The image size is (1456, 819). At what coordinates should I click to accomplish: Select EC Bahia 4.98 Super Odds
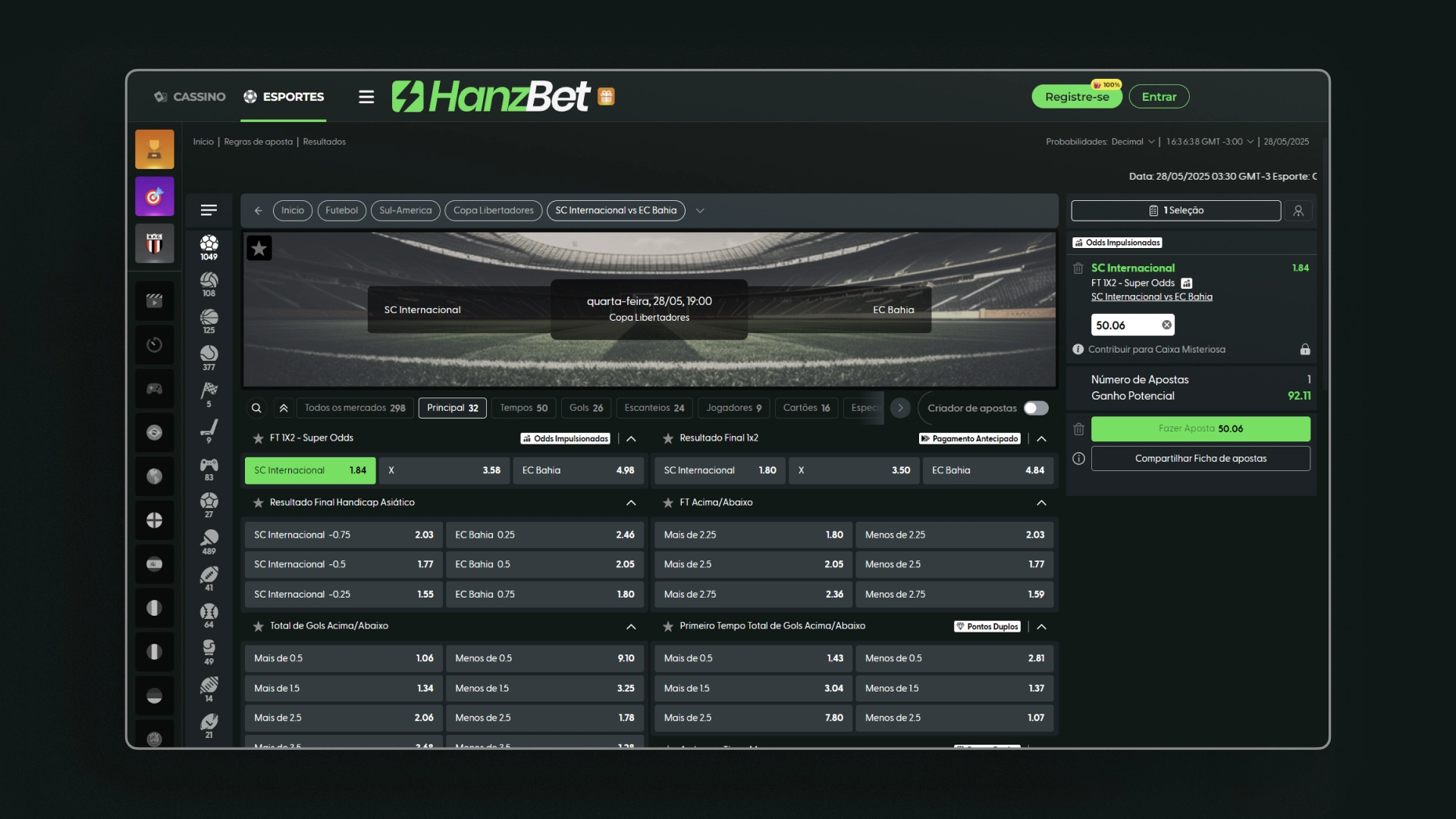point(578,470)
